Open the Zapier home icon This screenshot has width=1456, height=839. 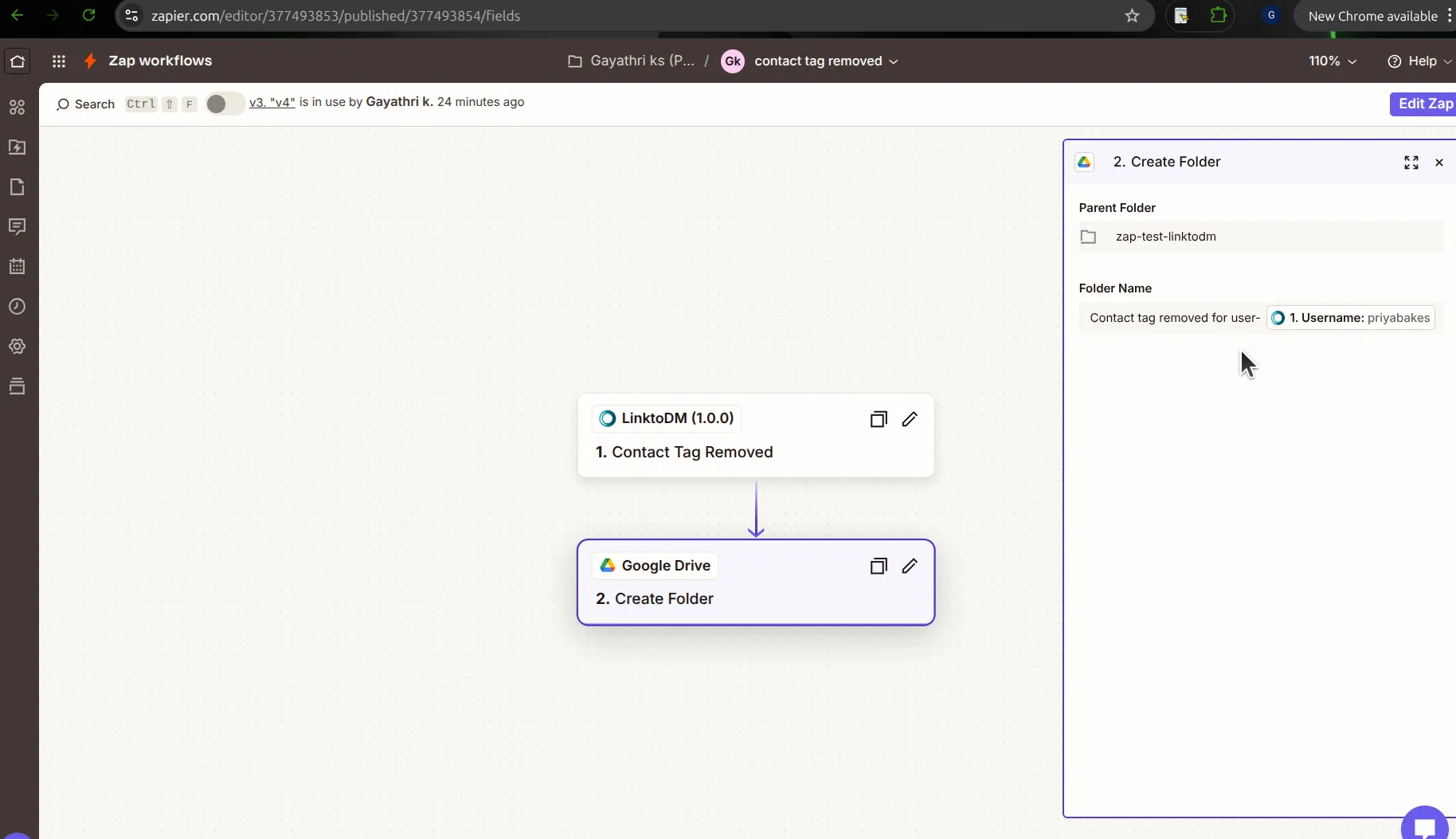point(18,61)
